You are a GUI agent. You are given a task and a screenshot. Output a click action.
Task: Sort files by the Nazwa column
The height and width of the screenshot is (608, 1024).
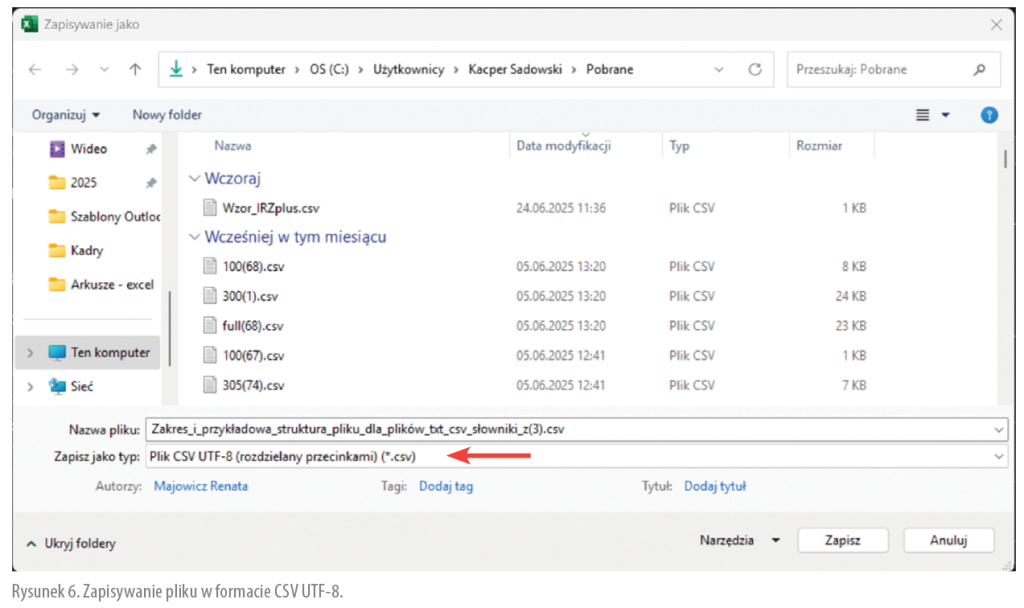[232, 146]
